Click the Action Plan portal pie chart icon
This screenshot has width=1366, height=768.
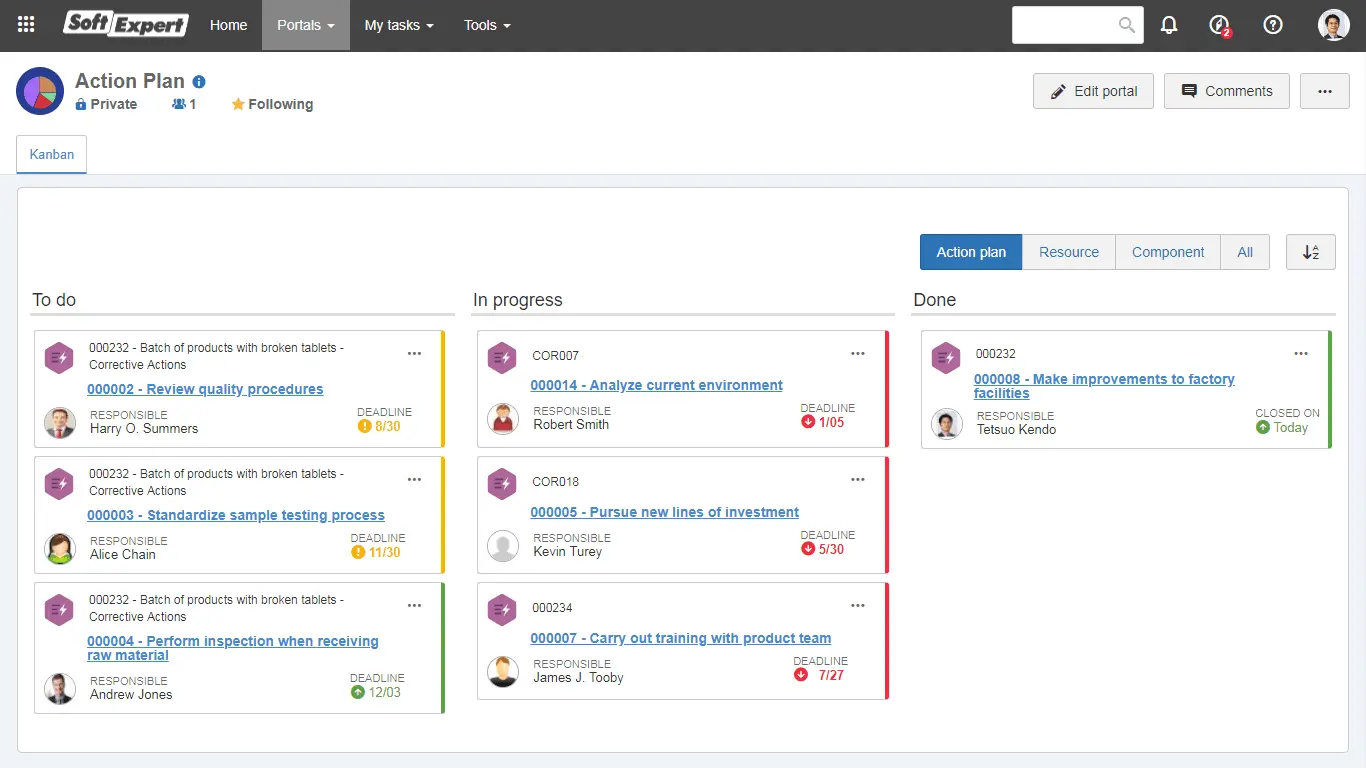(x=38, y=90)
